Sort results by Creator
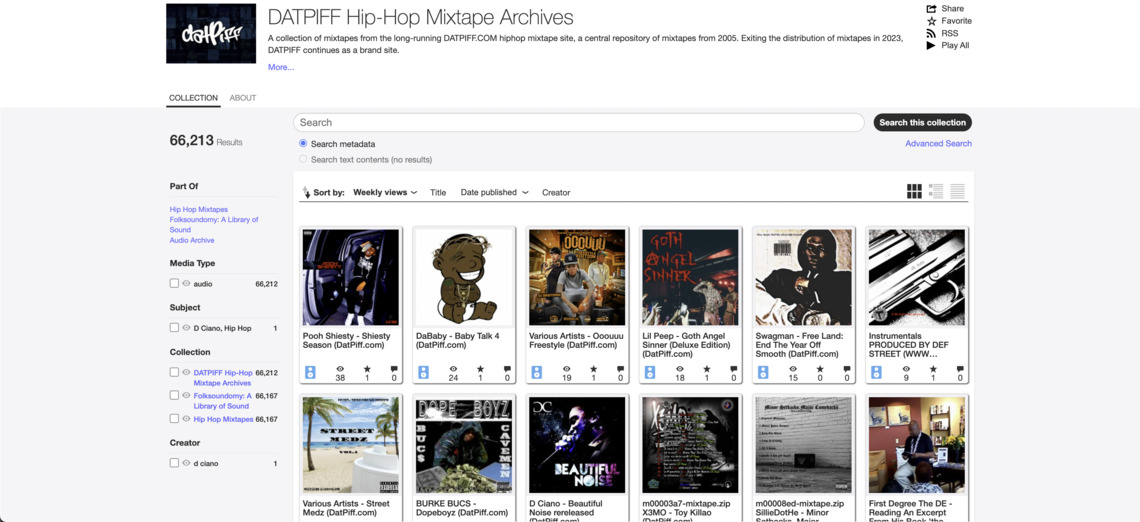 556,193
